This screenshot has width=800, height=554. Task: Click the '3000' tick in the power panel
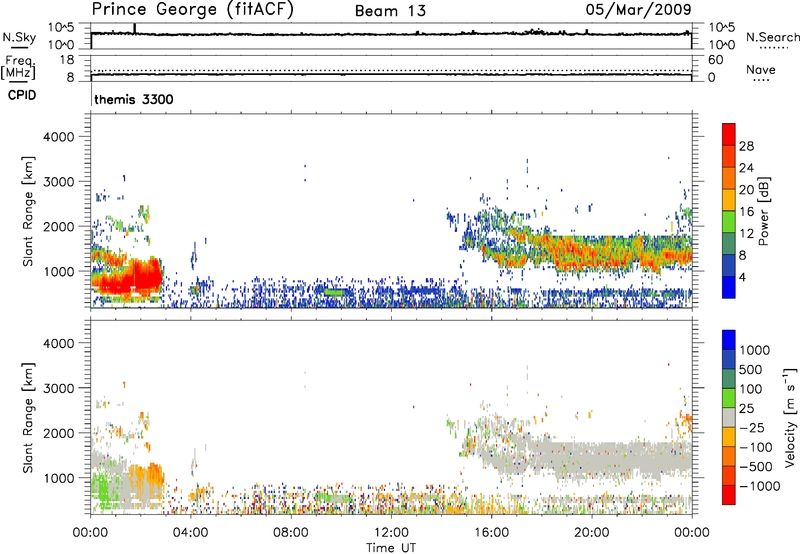[58, 182]
